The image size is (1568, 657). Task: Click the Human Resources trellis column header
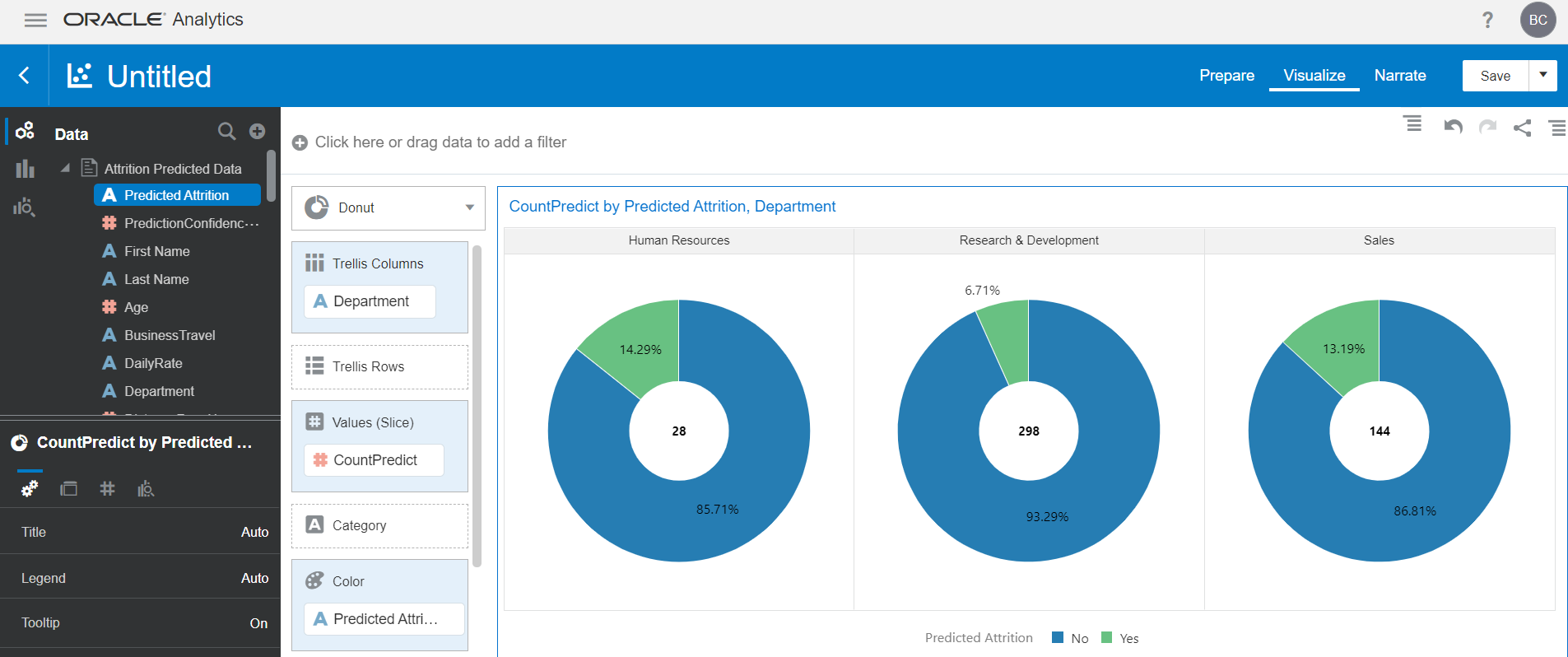click(679, 240)
